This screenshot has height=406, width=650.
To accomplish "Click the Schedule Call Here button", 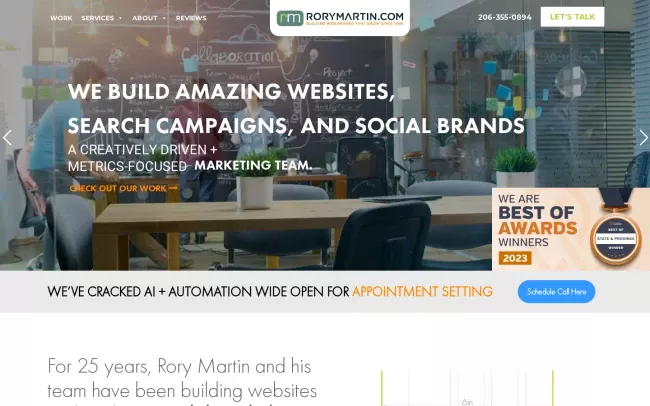I will tap(556, 292).
